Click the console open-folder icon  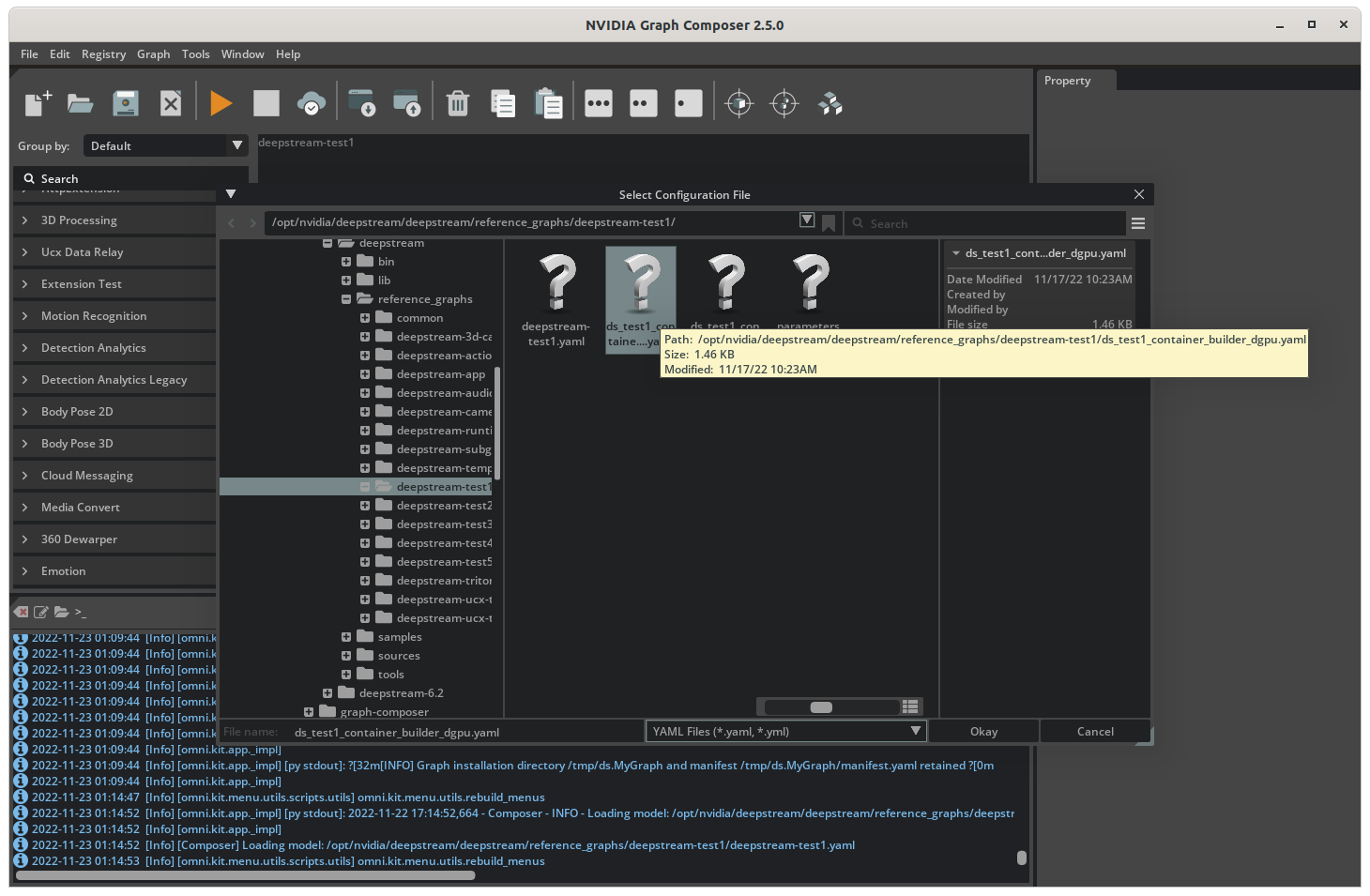click(x=61, y=612)
